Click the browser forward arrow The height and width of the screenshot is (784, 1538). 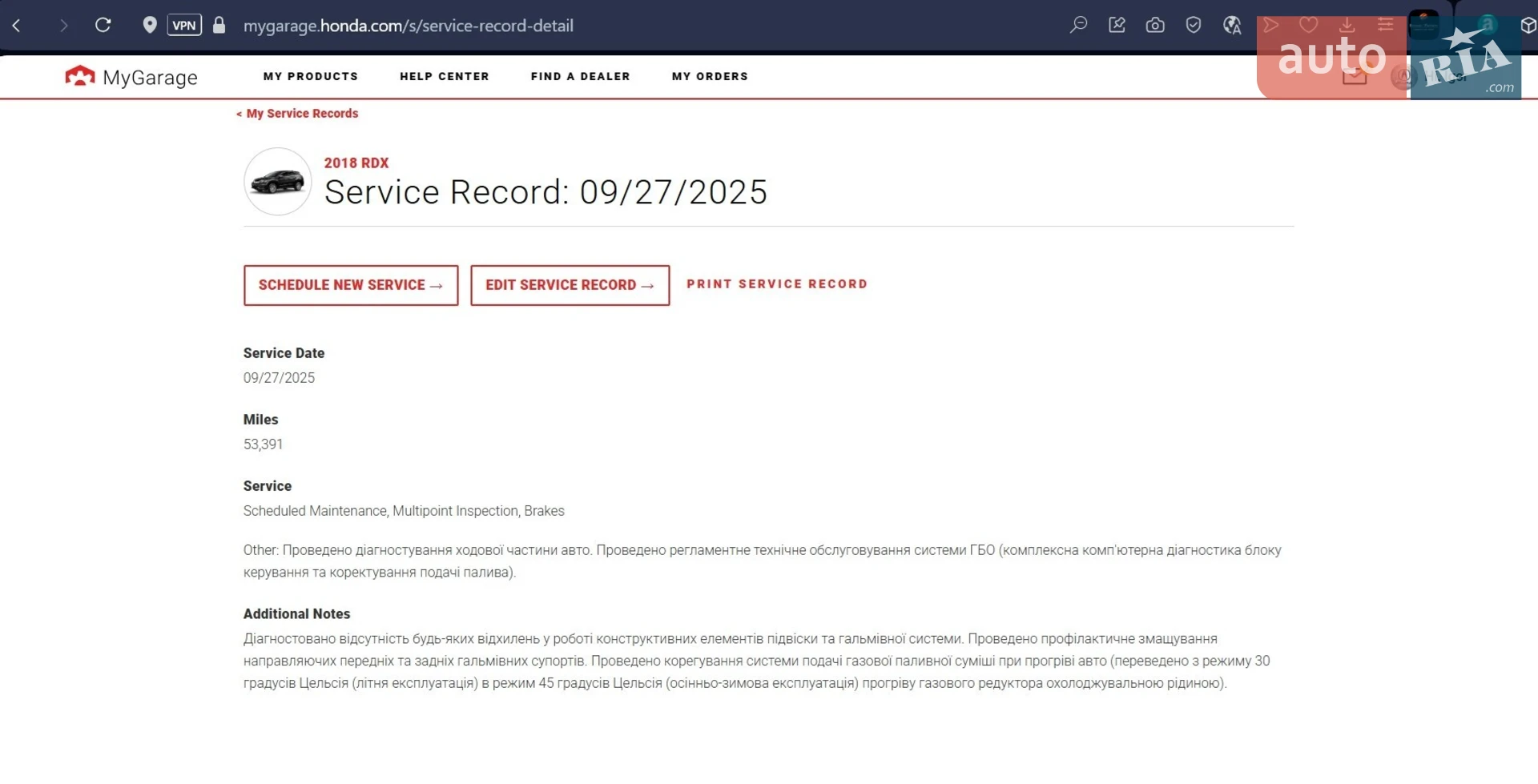coord(63,26)
